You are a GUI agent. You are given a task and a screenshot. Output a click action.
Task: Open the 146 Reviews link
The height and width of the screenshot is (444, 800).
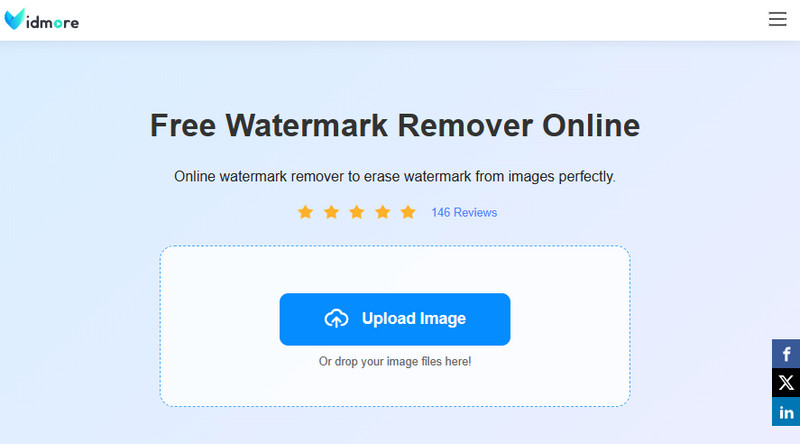pyautogui.click(x=464, y=212)
